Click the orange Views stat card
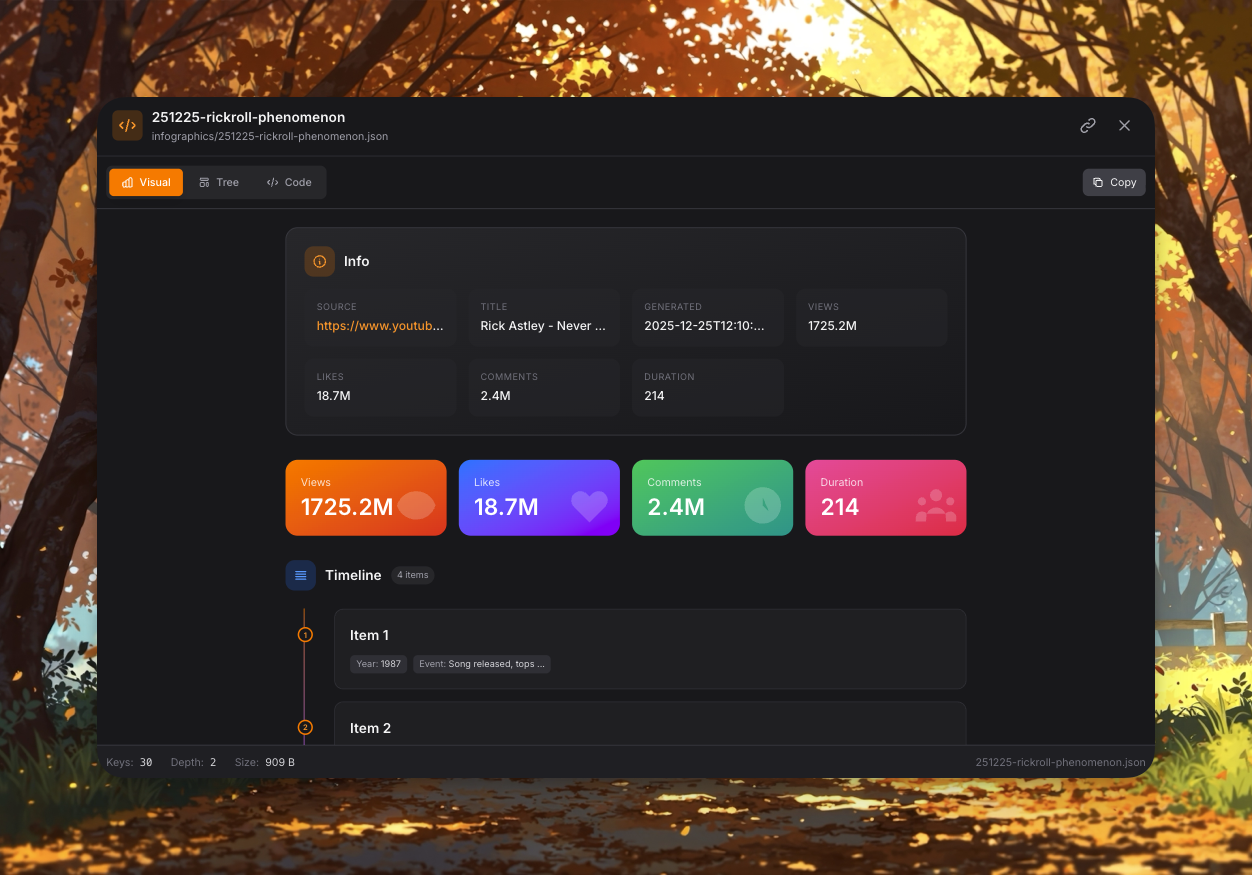Image resolution: width=1252 pixels, height=875 pixels. (366, 498)
